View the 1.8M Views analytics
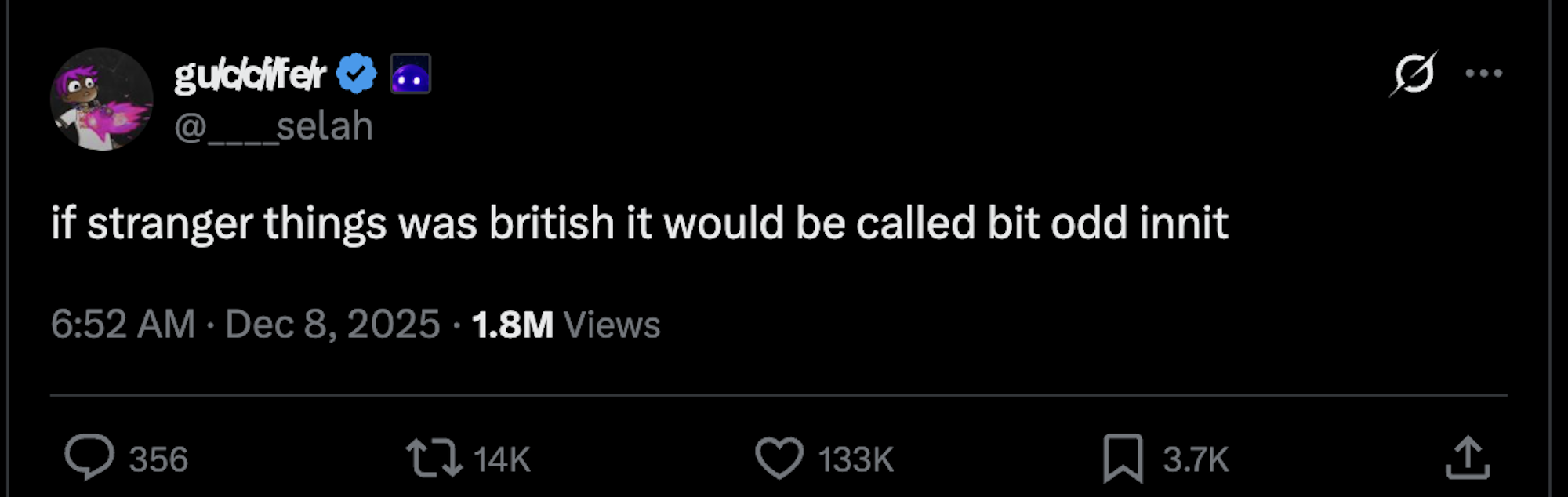The image size is (1568, 497). coord(566,325)
